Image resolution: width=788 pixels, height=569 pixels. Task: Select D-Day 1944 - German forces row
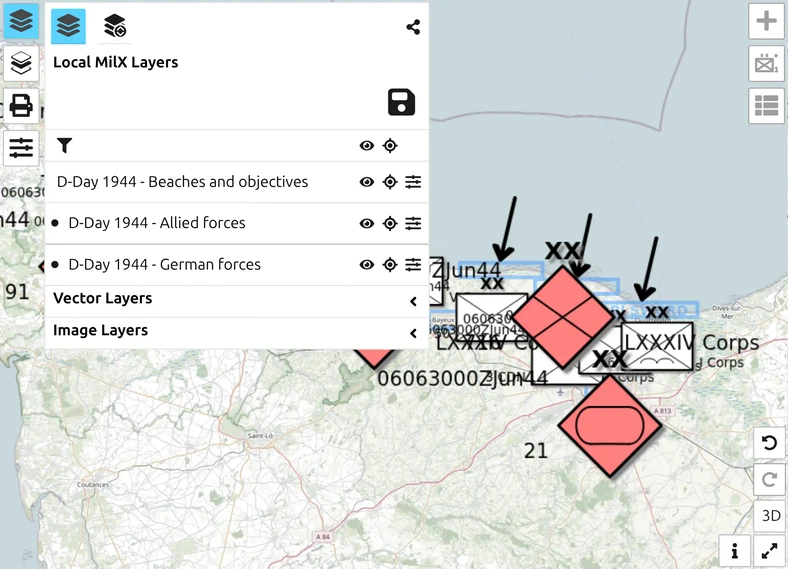point(237,265)
